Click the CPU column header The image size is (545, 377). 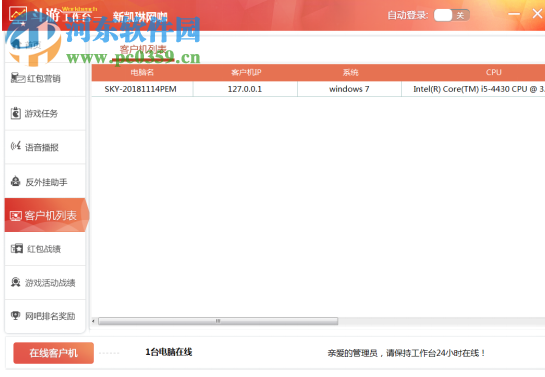[x=494, y=72]
